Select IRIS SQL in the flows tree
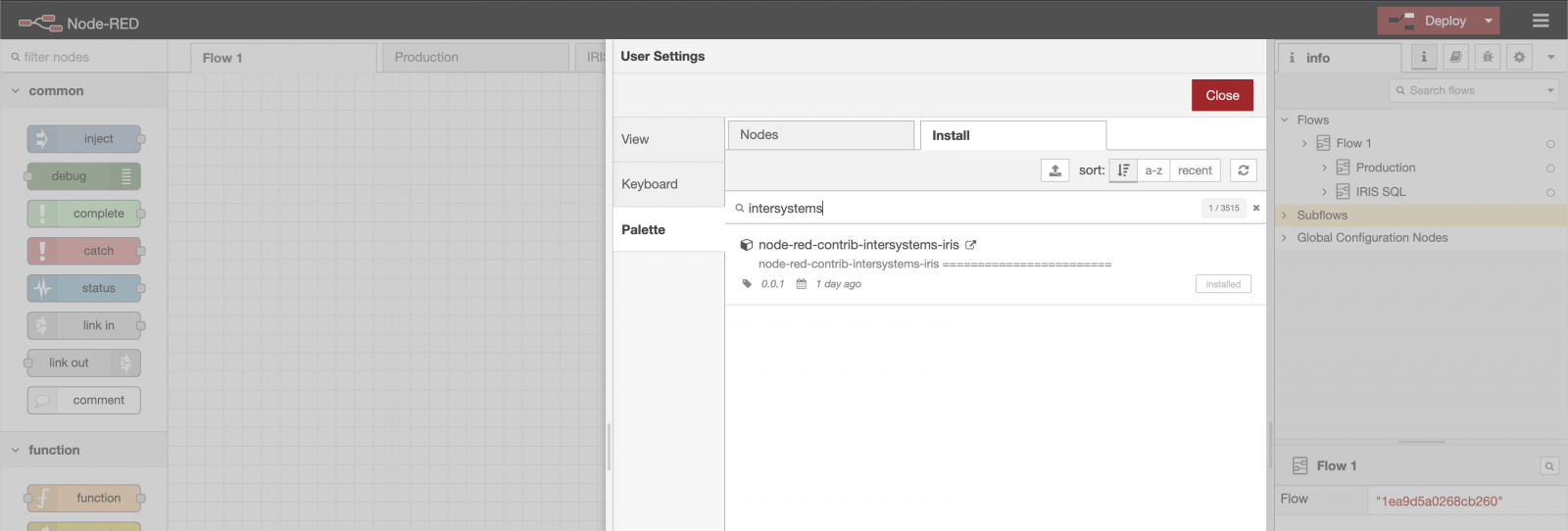The width and height of the screenshot is (1568, 531). click(x=1381, y=191)
